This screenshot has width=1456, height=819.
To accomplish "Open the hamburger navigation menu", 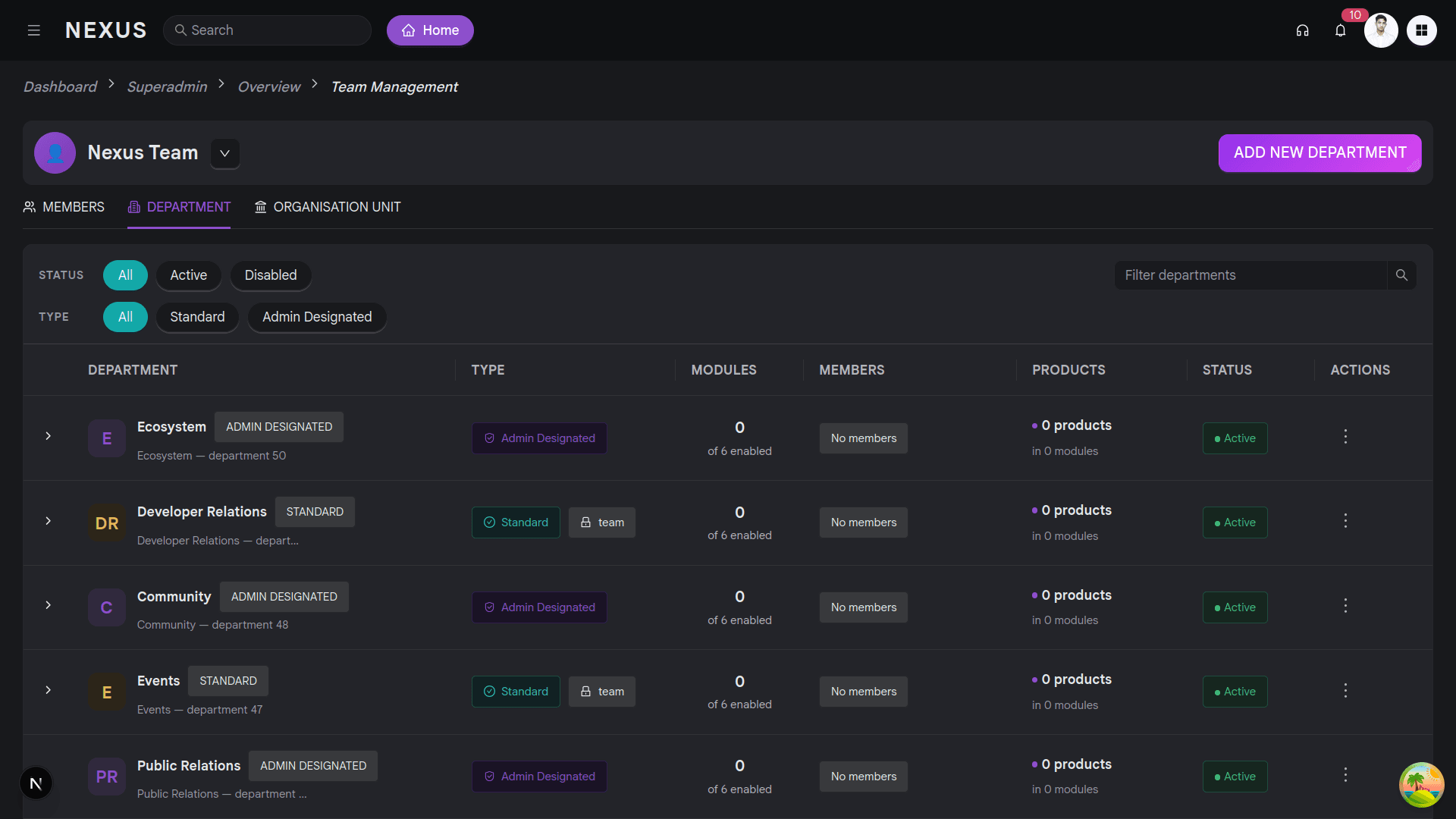I will point(33,30).
